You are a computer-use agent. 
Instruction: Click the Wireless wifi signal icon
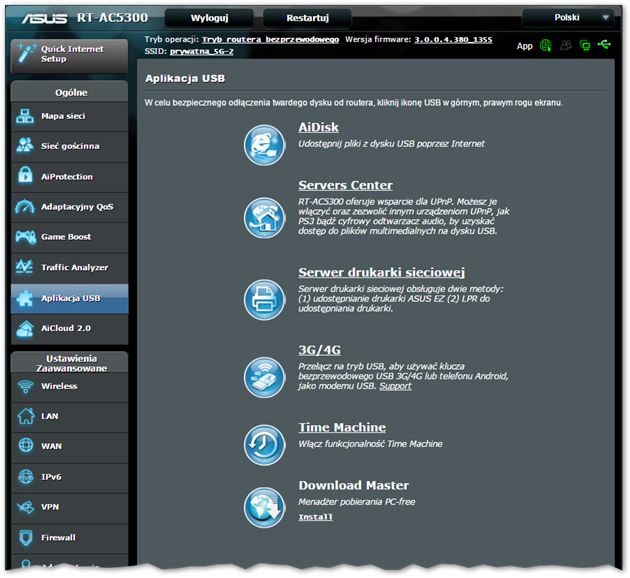tap(25, 386)
